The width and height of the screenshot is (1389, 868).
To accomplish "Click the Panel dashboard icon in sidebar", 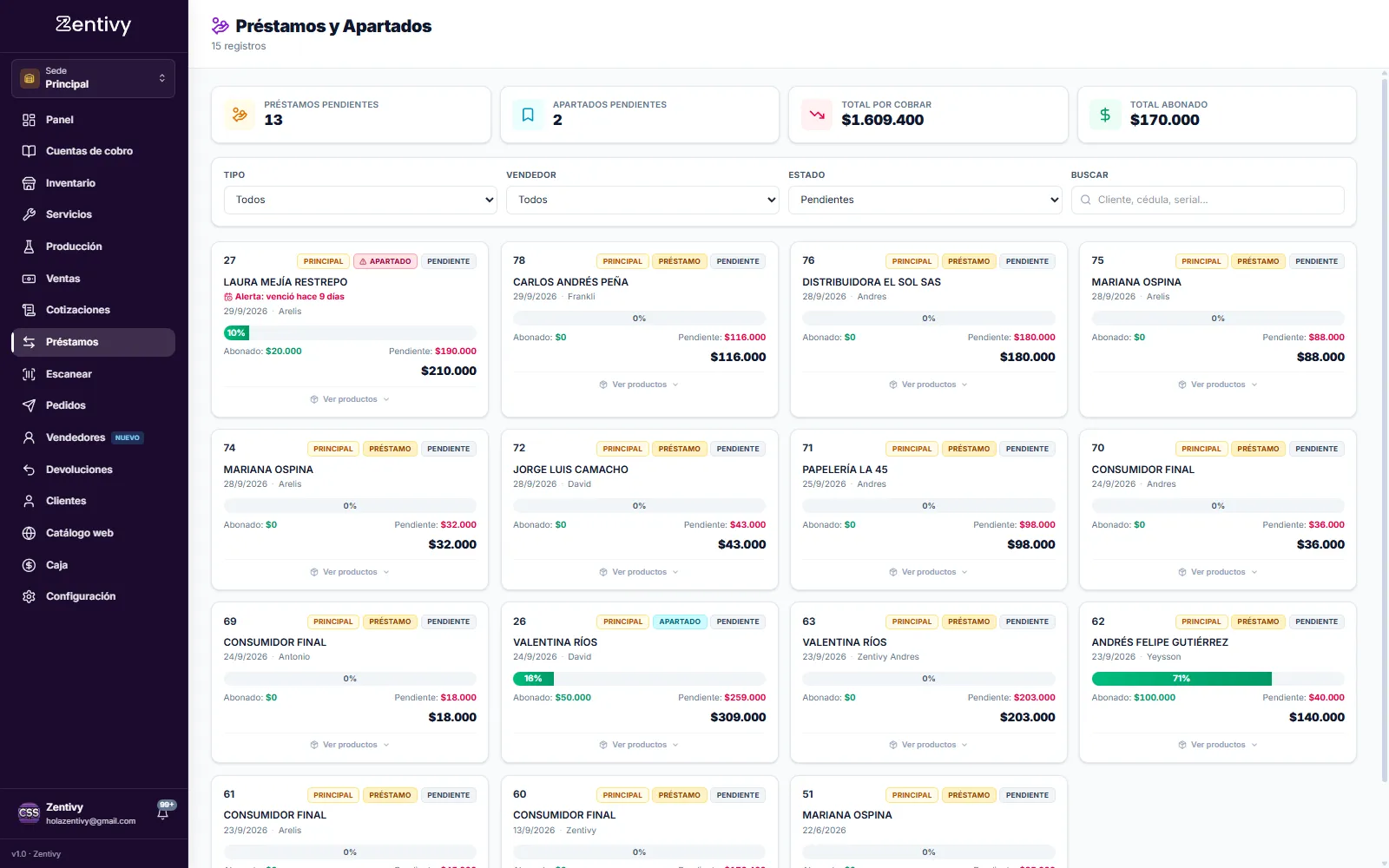I will 29,120.
